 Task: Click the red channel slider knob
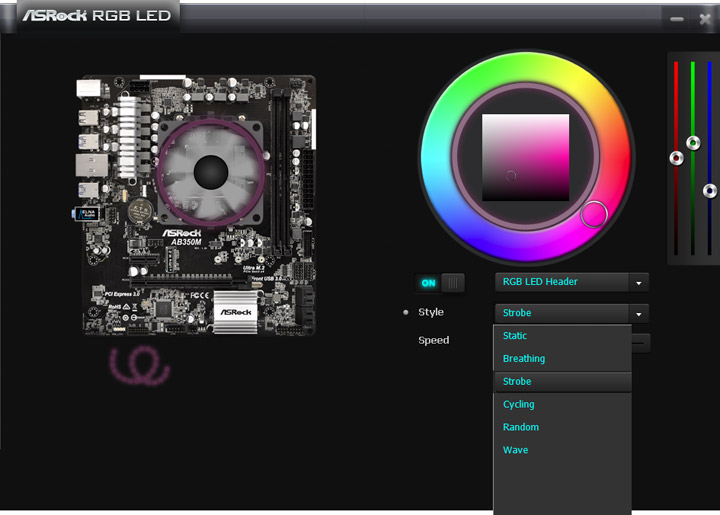(x=676, y=158)
